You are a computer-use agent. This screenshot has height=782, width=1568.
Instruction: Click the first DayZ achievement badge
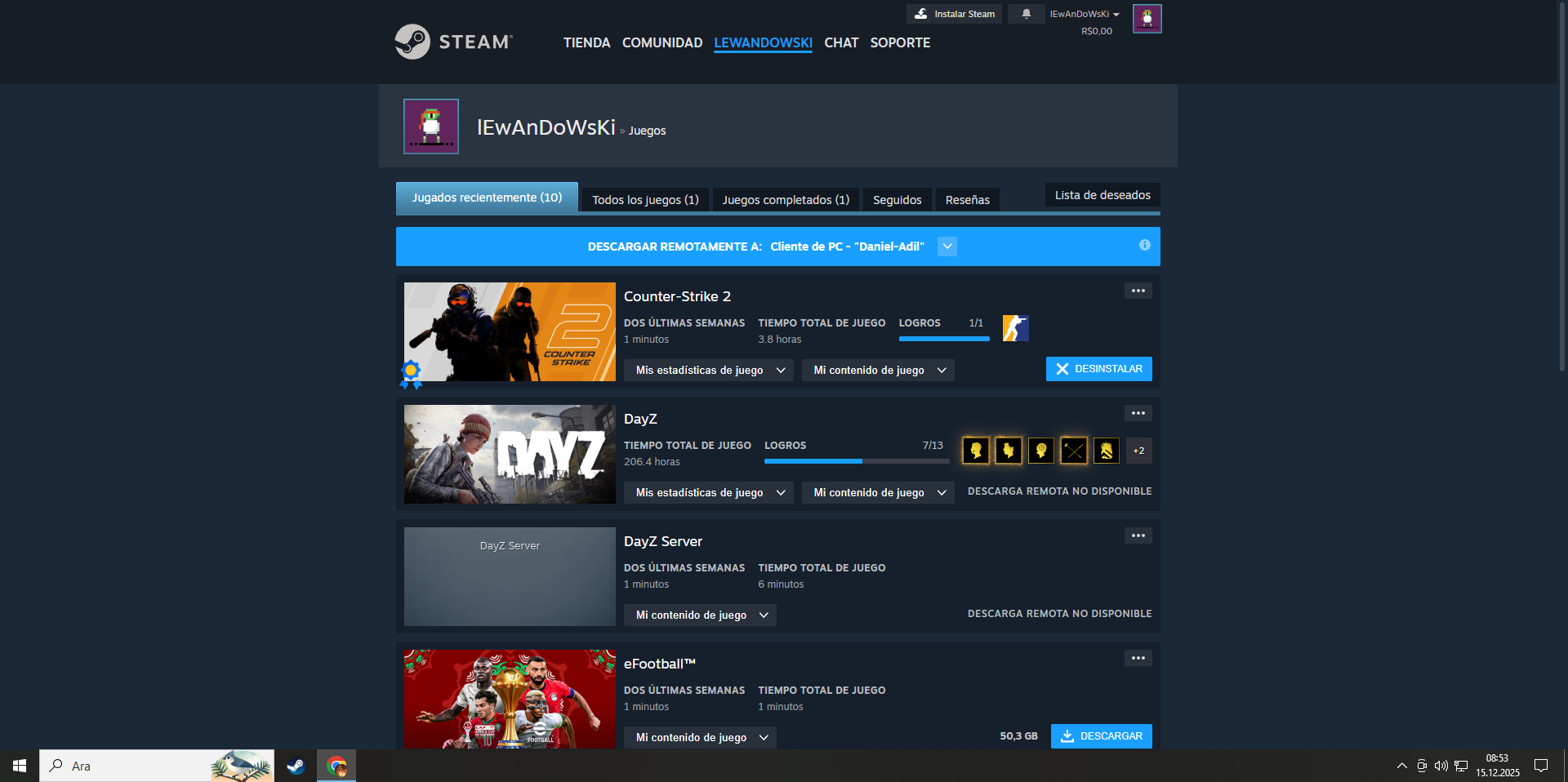976,451
